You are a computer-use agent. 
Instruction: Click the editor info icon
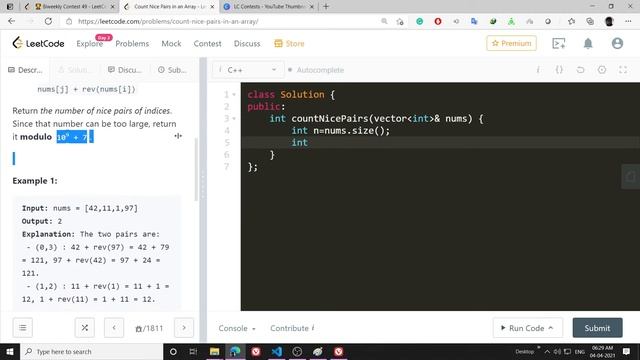pyautogui.click(x=538, y=70)
